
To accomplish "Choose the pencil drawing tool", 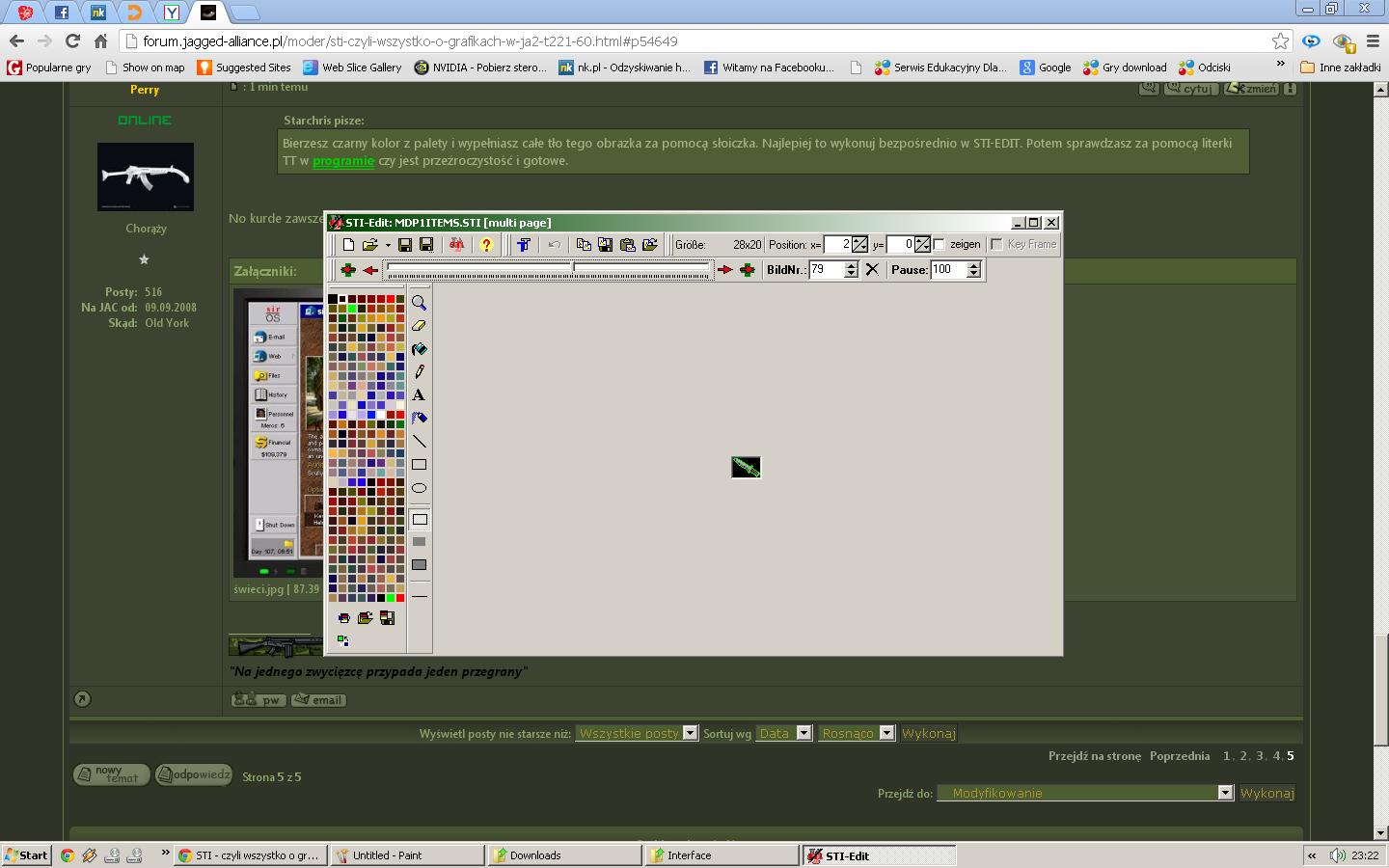I will (x=419, y=372).
